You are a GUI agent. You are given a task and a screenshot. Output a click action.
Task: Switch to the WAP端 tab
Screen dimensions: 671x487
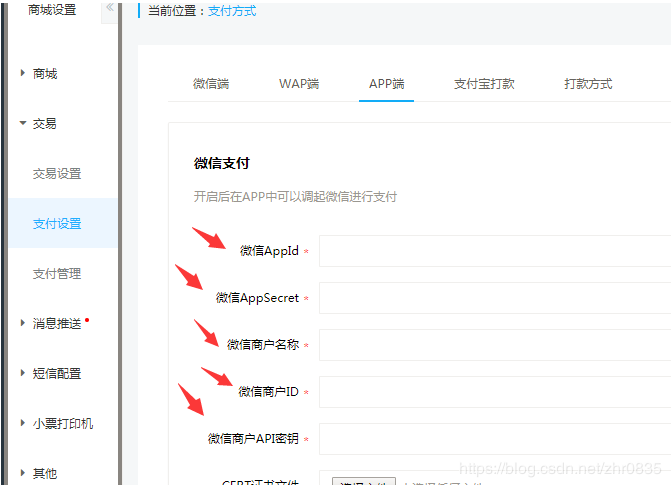299,83
